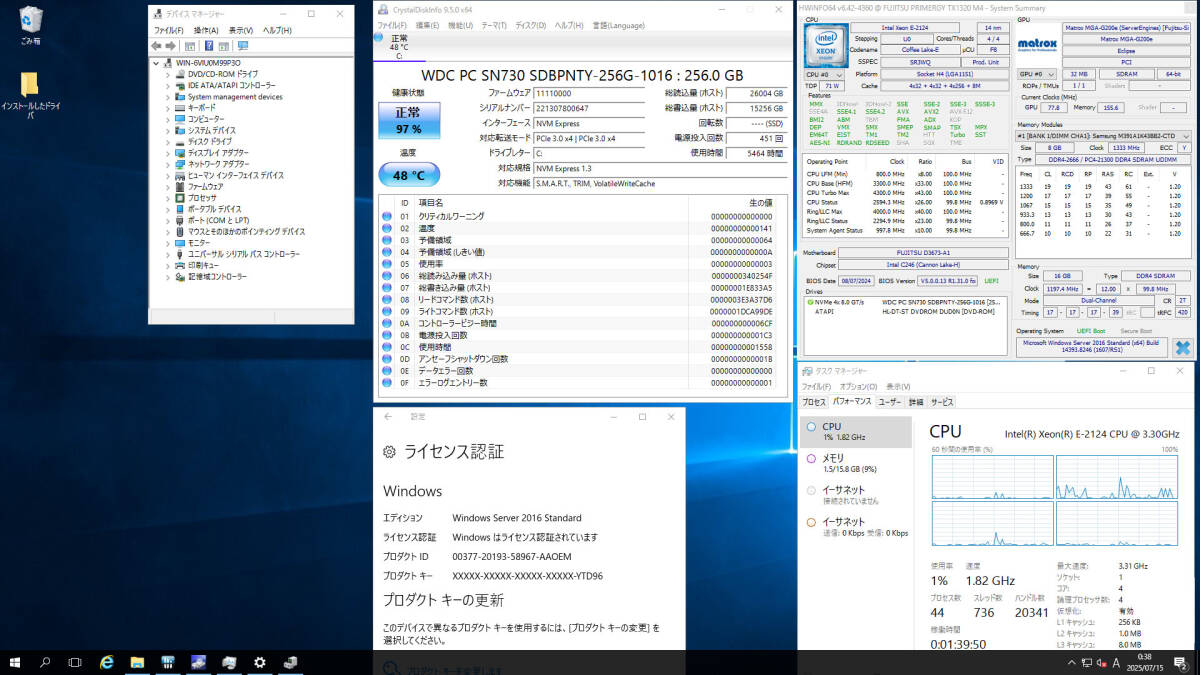
Task: Open 言語(Language) menu in CrystalDiskInfo
Action: (619, 25)
